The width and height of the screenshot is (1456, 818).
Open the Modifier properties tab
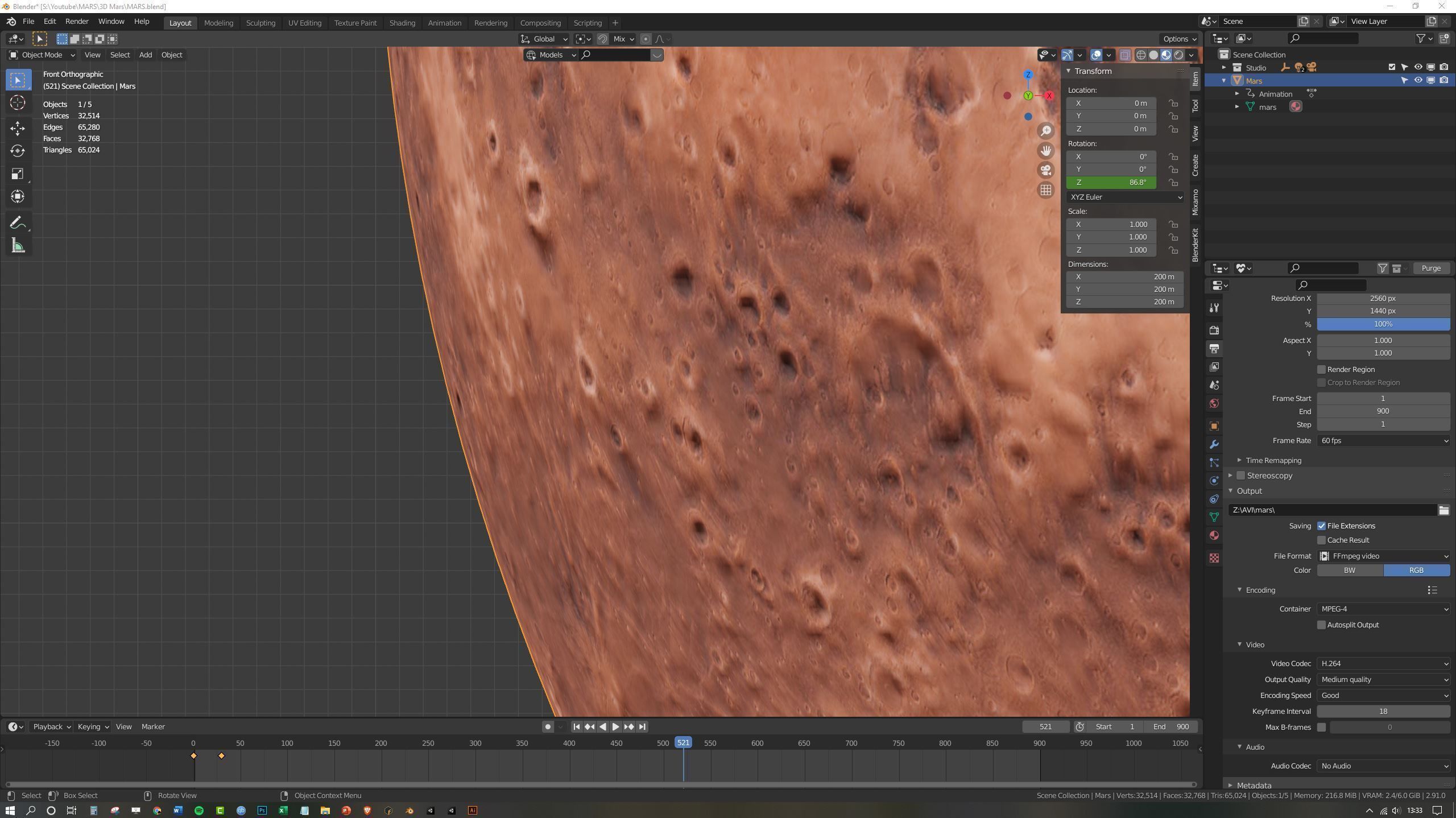[1214, 444]
